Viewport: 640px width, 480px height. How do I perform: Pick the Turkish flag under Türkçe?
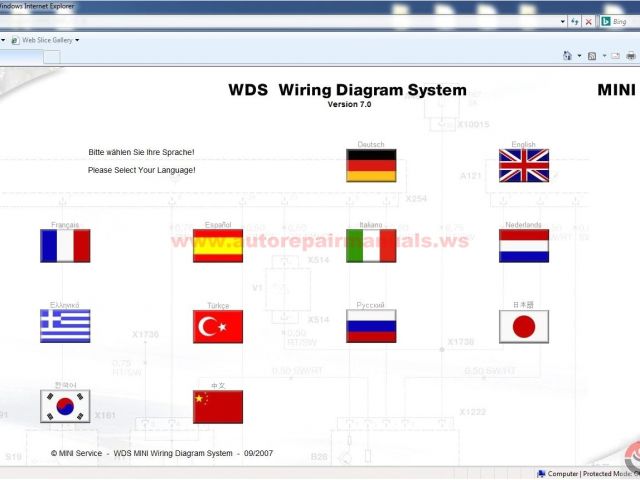(218, 326)
